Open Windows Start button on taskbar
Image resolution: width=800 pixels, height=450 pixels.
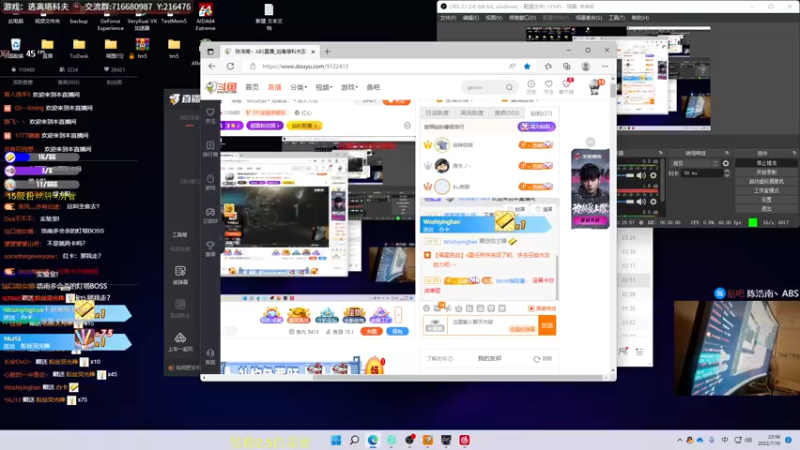(336, 440)
